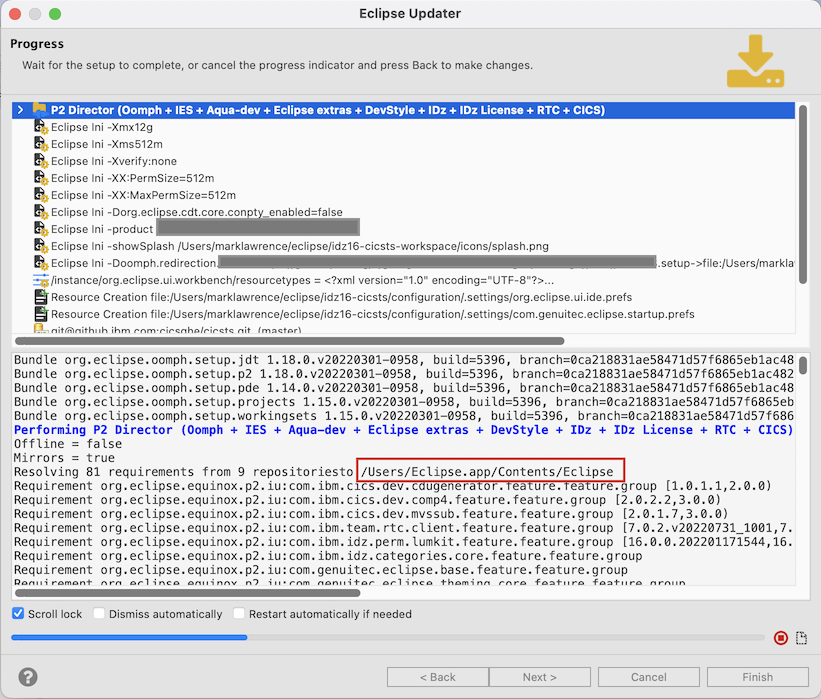This screenshot has height=699, width=821.
Task: Click the Finish button
Action: (x=758, y=677)
